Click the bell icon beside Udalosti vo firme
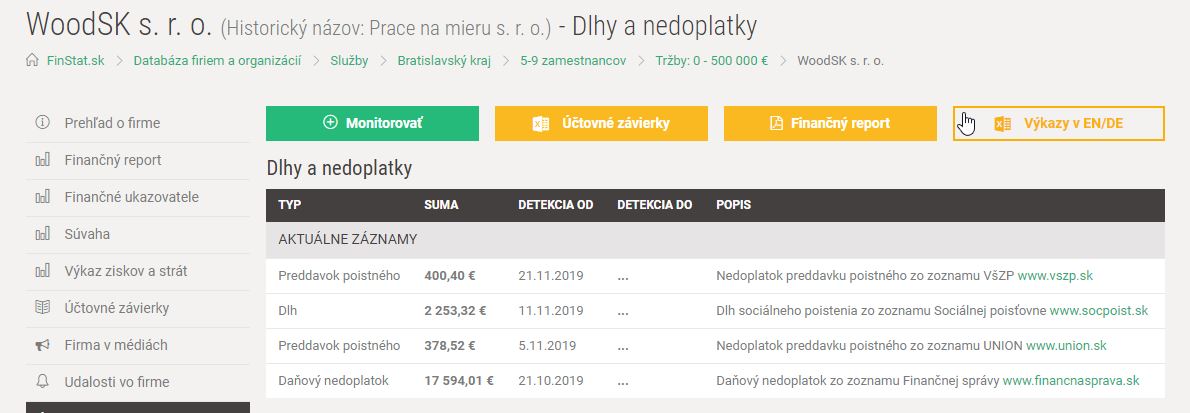Image resolution: width=1190 pixels, height=413 pixels. click(x=42, y=382)
